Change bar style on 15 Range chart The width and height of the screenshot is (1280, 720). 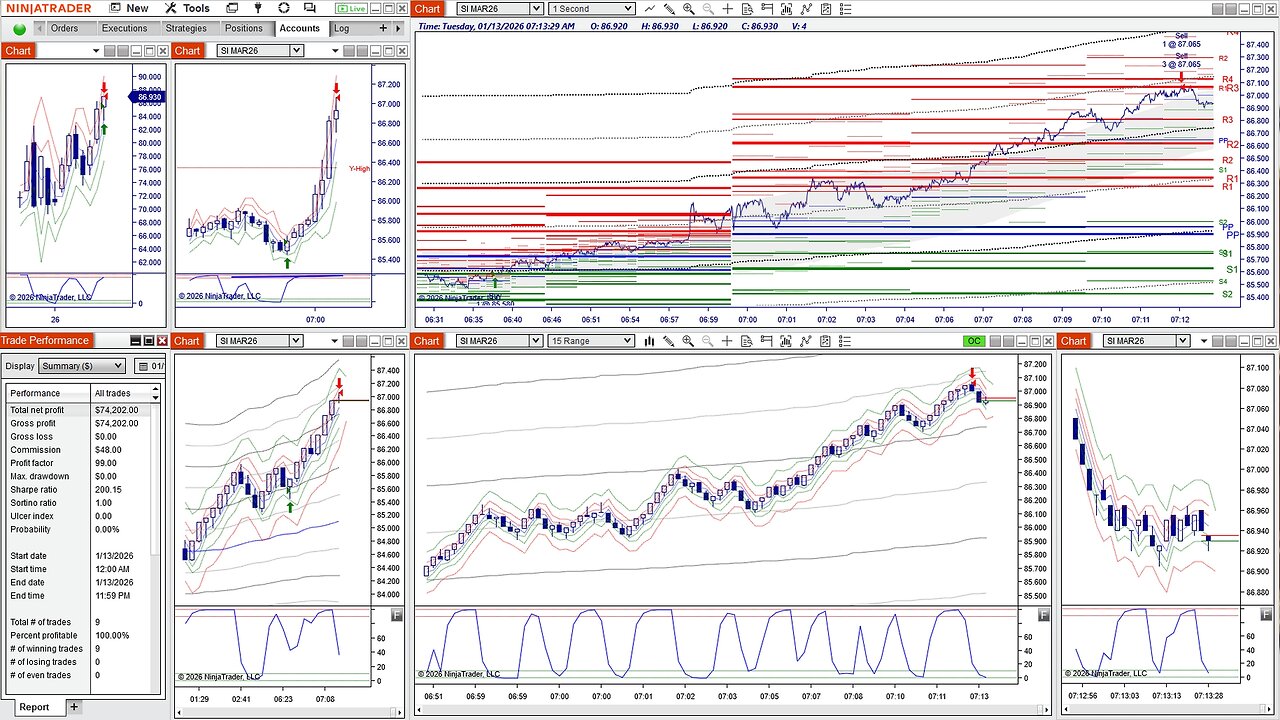coord(649,341)
